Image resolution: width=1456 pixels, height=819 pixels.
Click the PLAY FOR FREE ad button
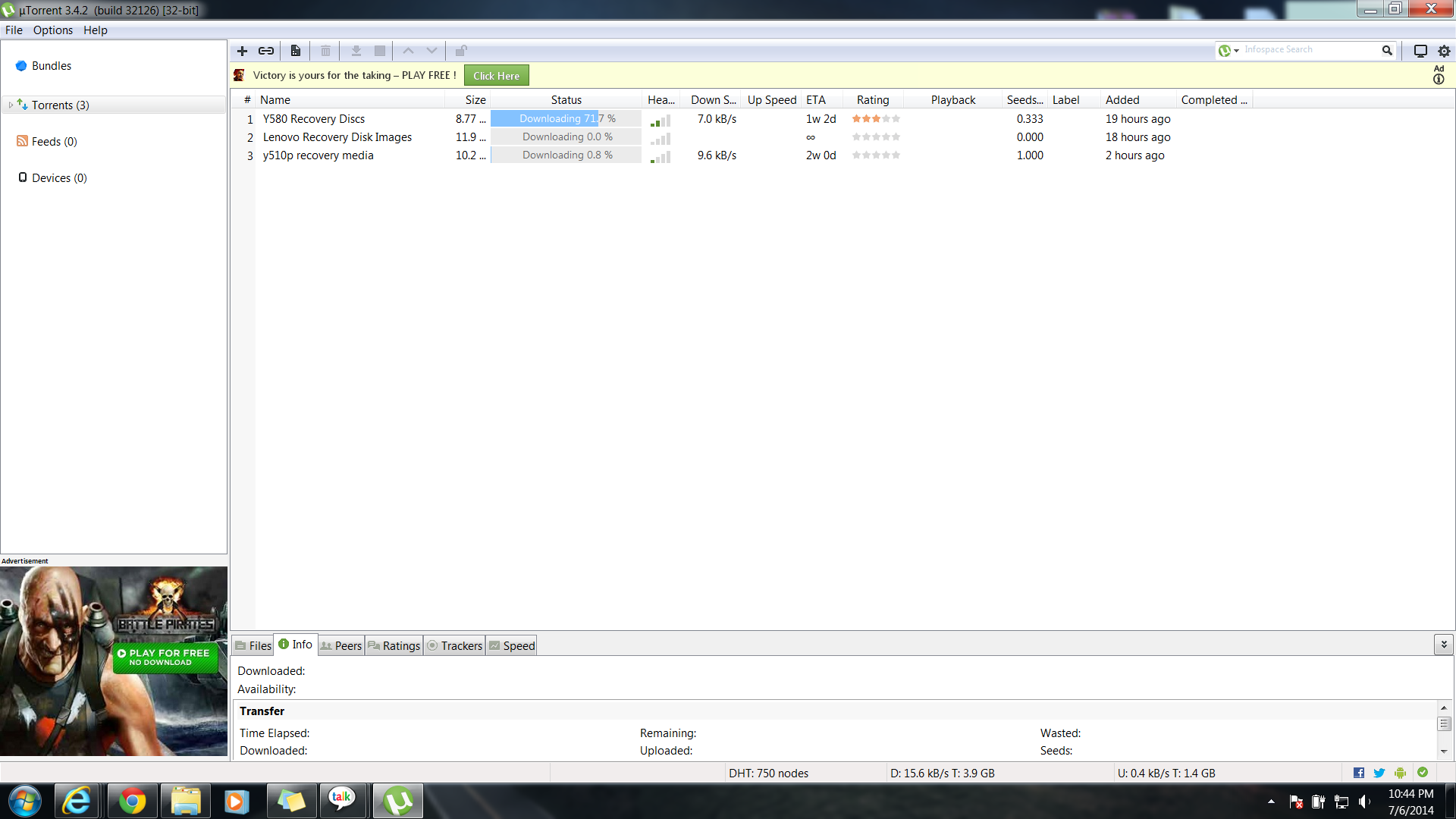[165, 657]
